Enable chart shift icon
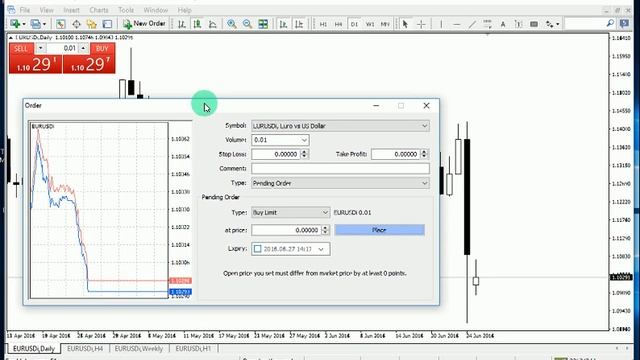 [299, 24]
